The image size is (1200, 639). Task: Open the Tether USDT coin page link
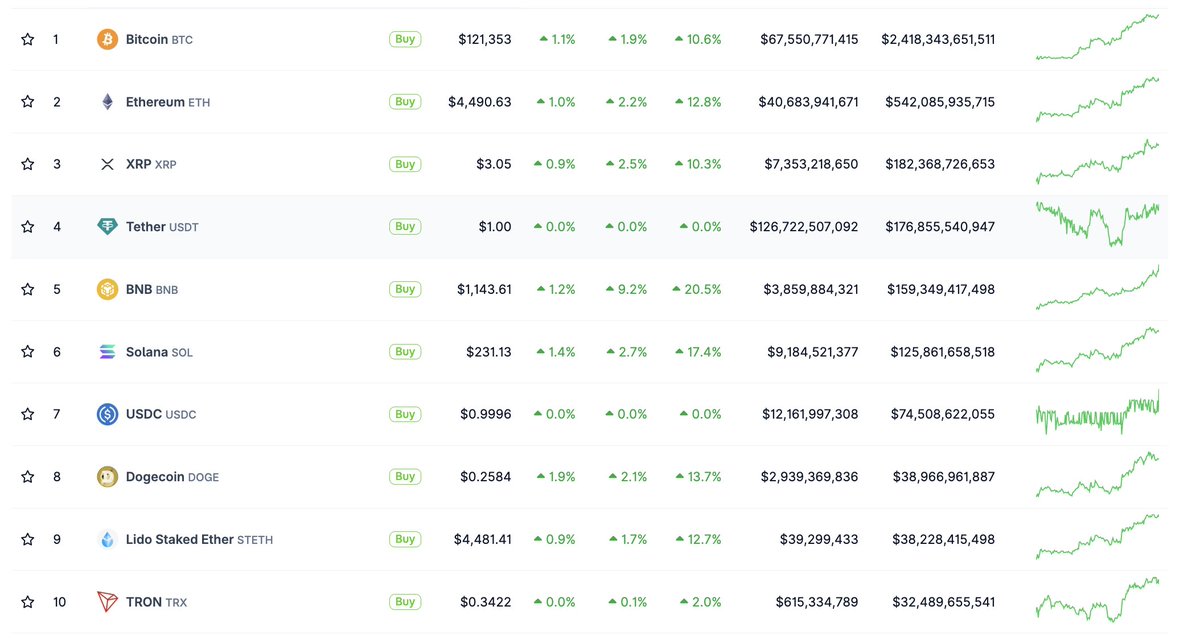coord(162,227)
